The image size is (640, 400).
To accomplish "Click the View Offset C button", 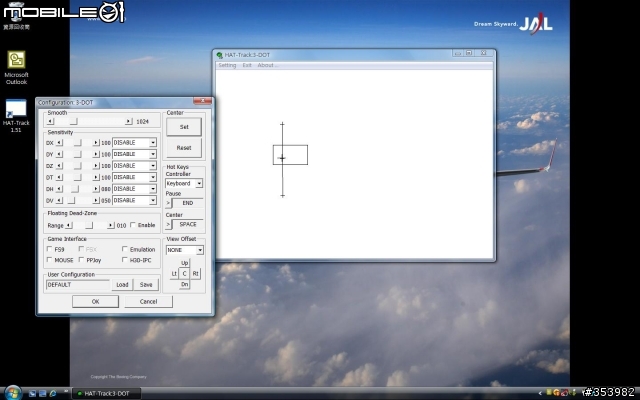I will pos(184,273).
